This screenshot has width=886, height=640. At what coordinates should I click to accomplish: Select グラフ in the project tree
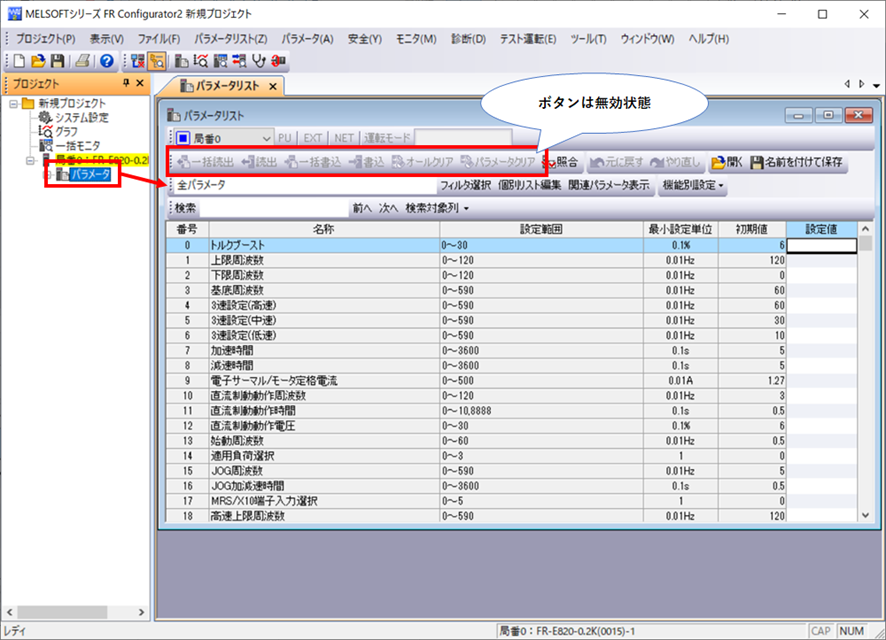pos(67,132)
